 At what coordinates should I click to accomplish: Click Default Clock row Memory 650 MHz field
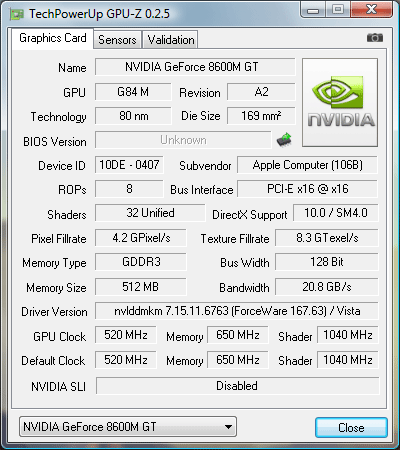(238, 360)
